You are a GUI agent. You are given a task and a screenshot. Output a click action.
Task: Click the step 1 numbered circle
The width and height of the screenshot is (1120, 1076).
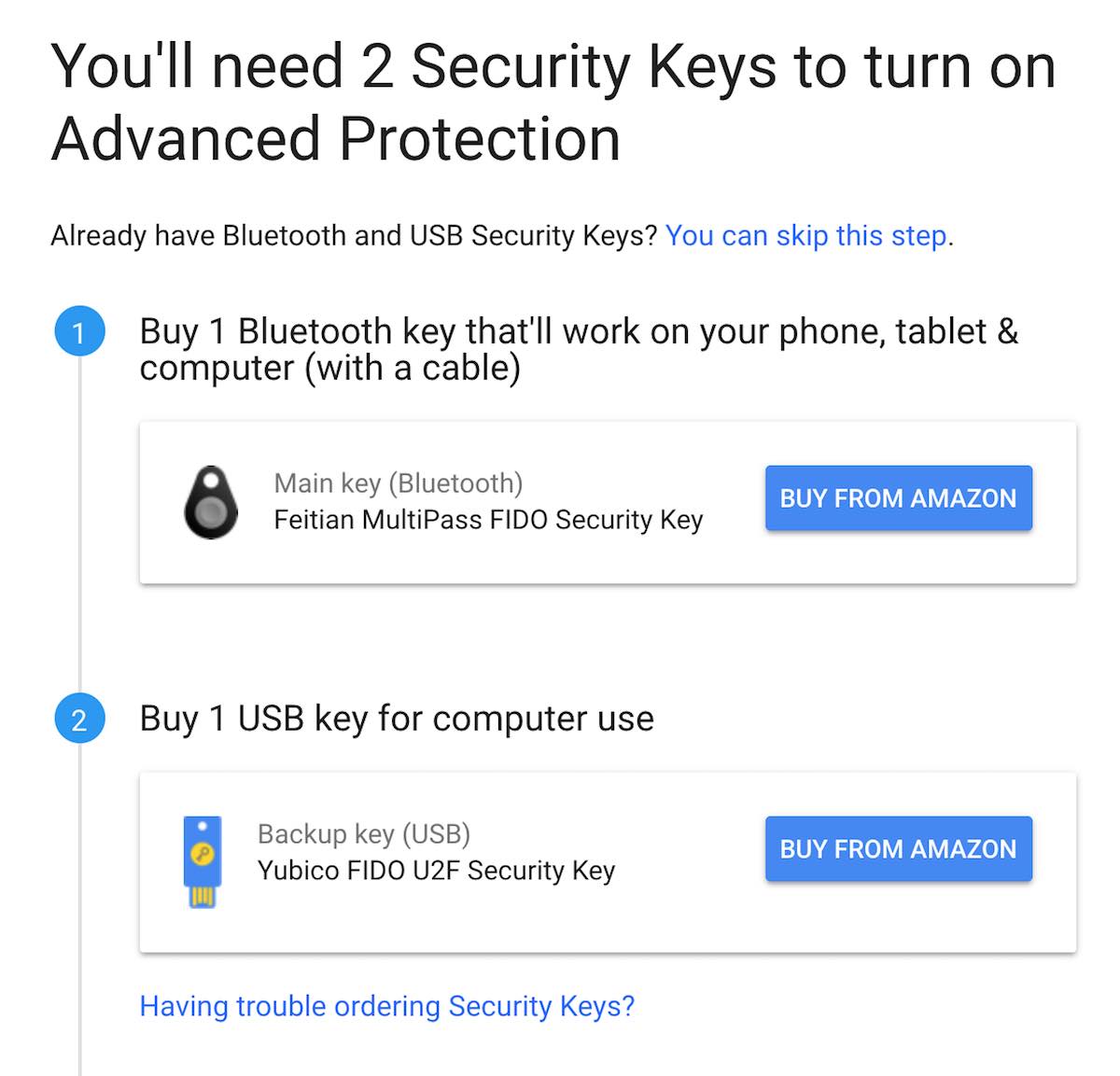point(79,332)
